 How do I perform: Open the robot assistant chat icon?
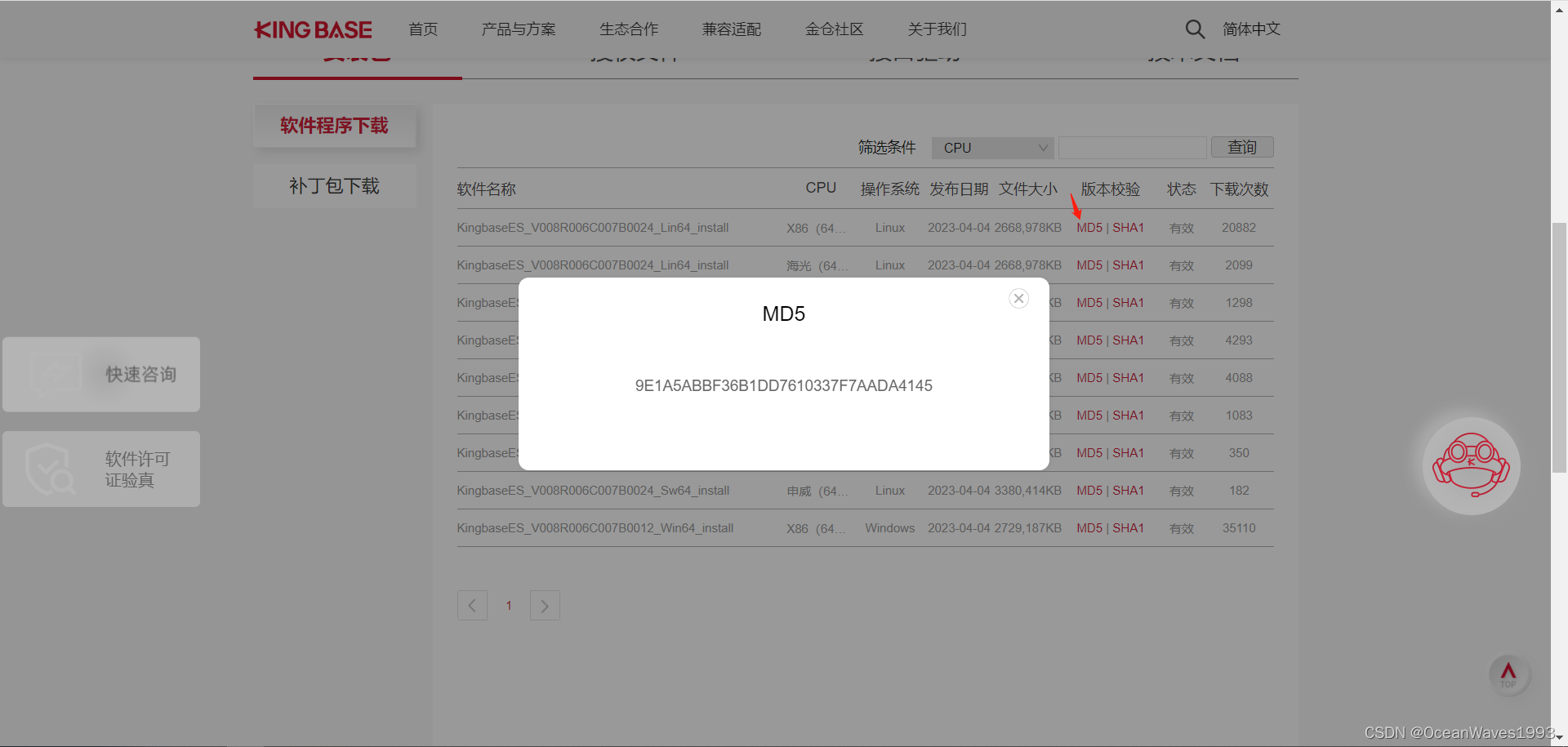[1471, 465]
